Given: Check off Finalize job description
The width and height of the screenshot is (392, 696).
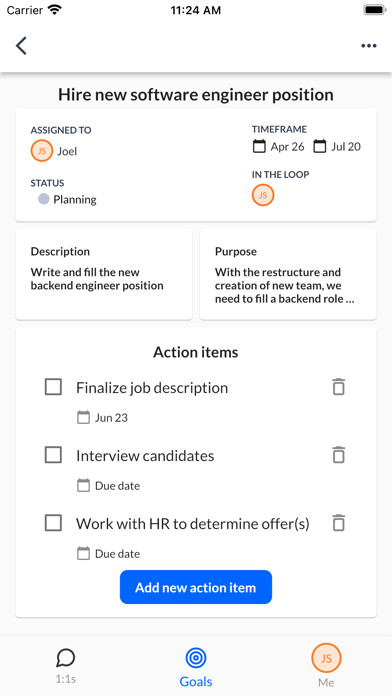Looking at the screenshot, I should [53, 387].
